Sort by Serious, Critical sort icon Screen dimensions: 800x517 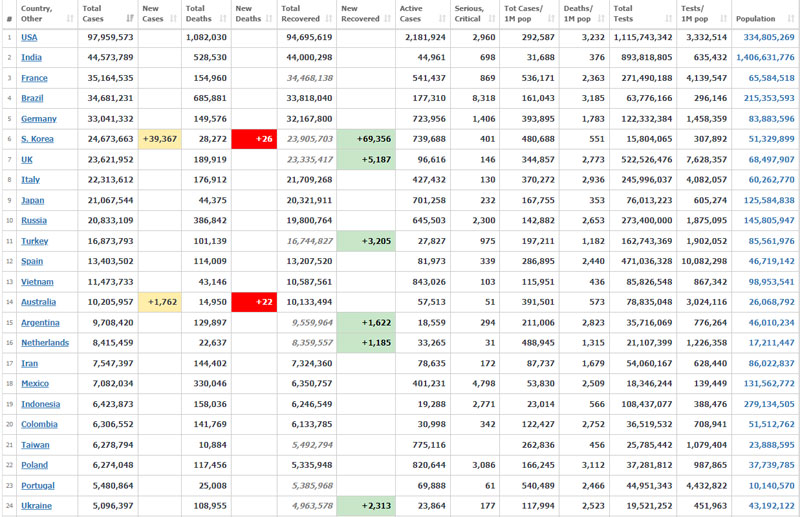492,19
